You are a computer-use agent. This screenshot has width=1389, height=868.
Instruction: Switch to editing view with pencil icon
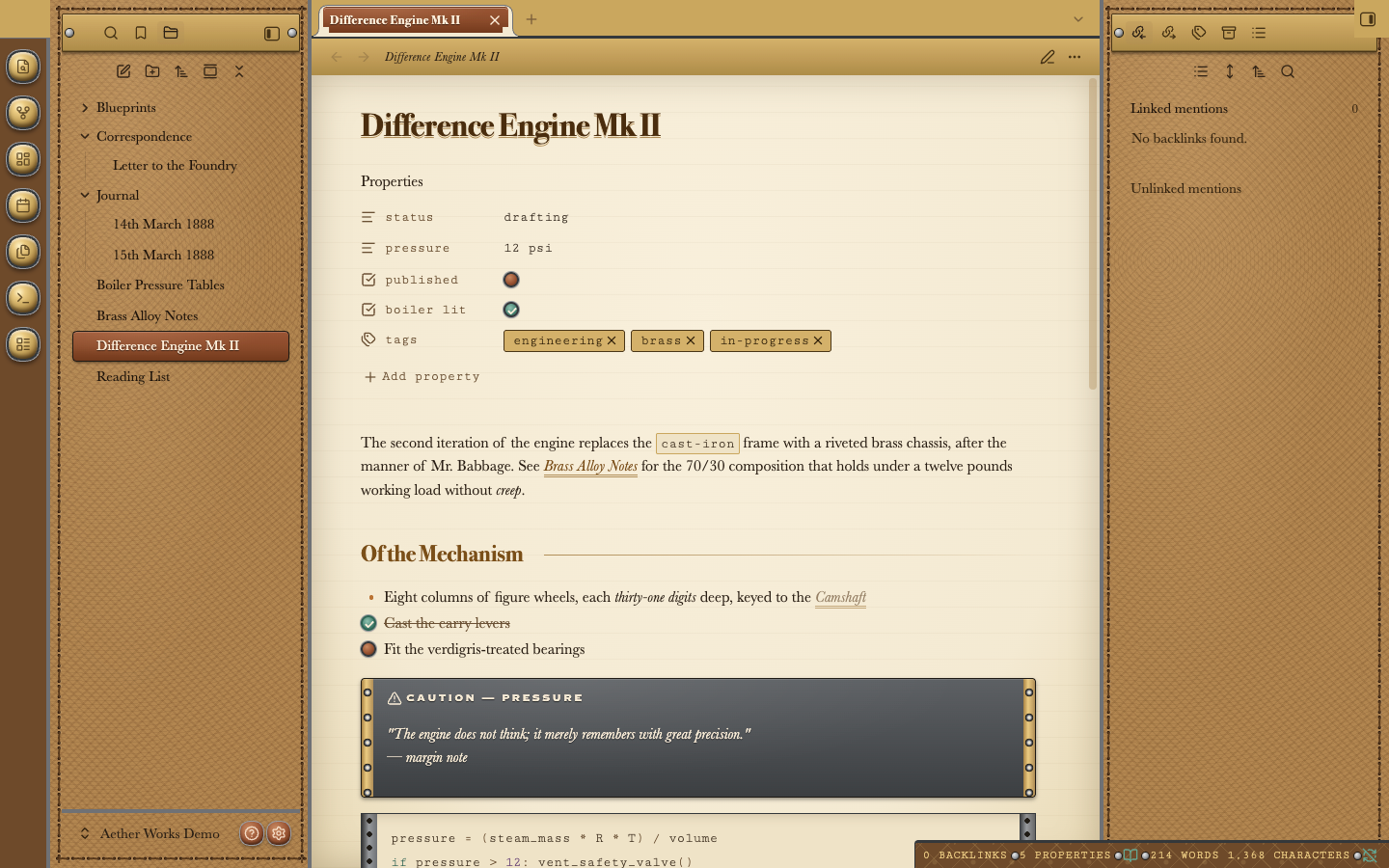1048,57
